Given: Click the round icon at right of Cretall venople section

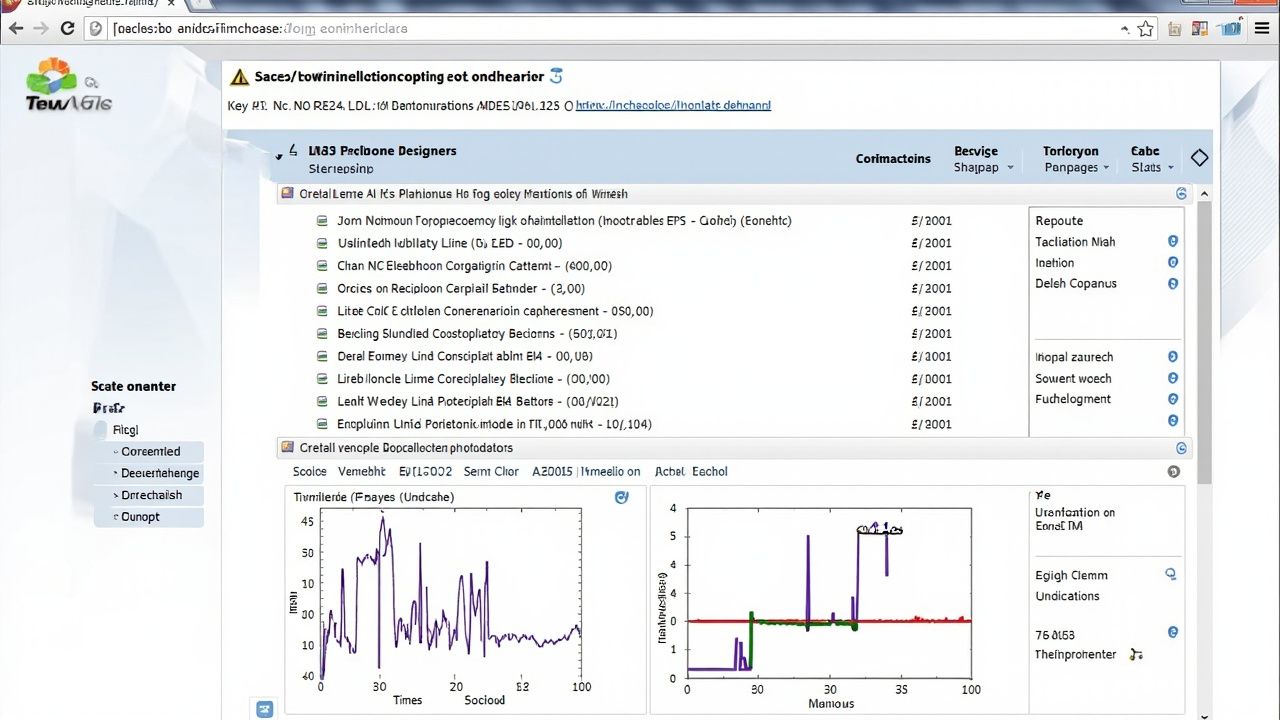Looking at the screenshot, I should point(1181,449).
